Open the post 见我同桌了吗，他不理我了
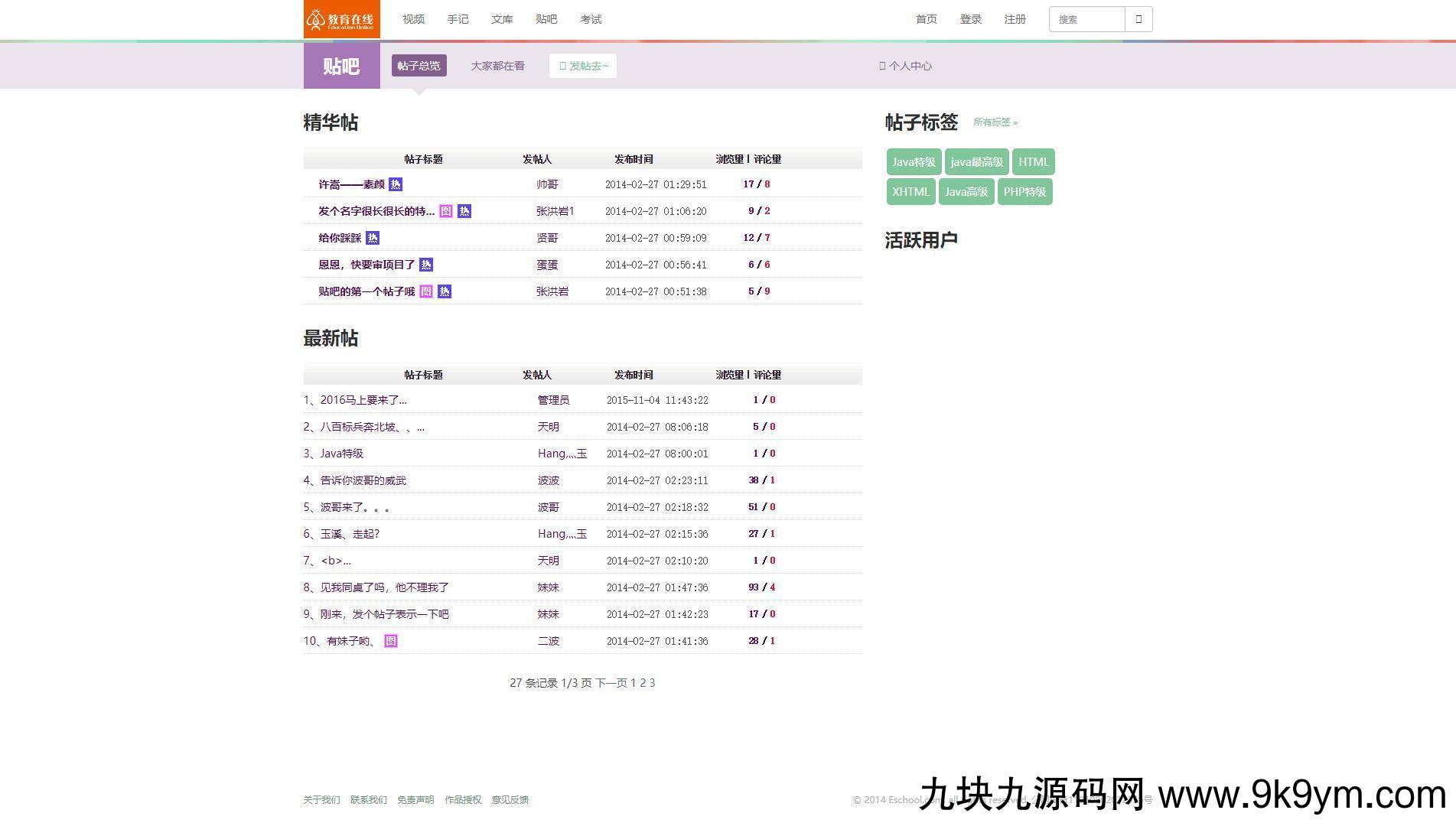 384,587
